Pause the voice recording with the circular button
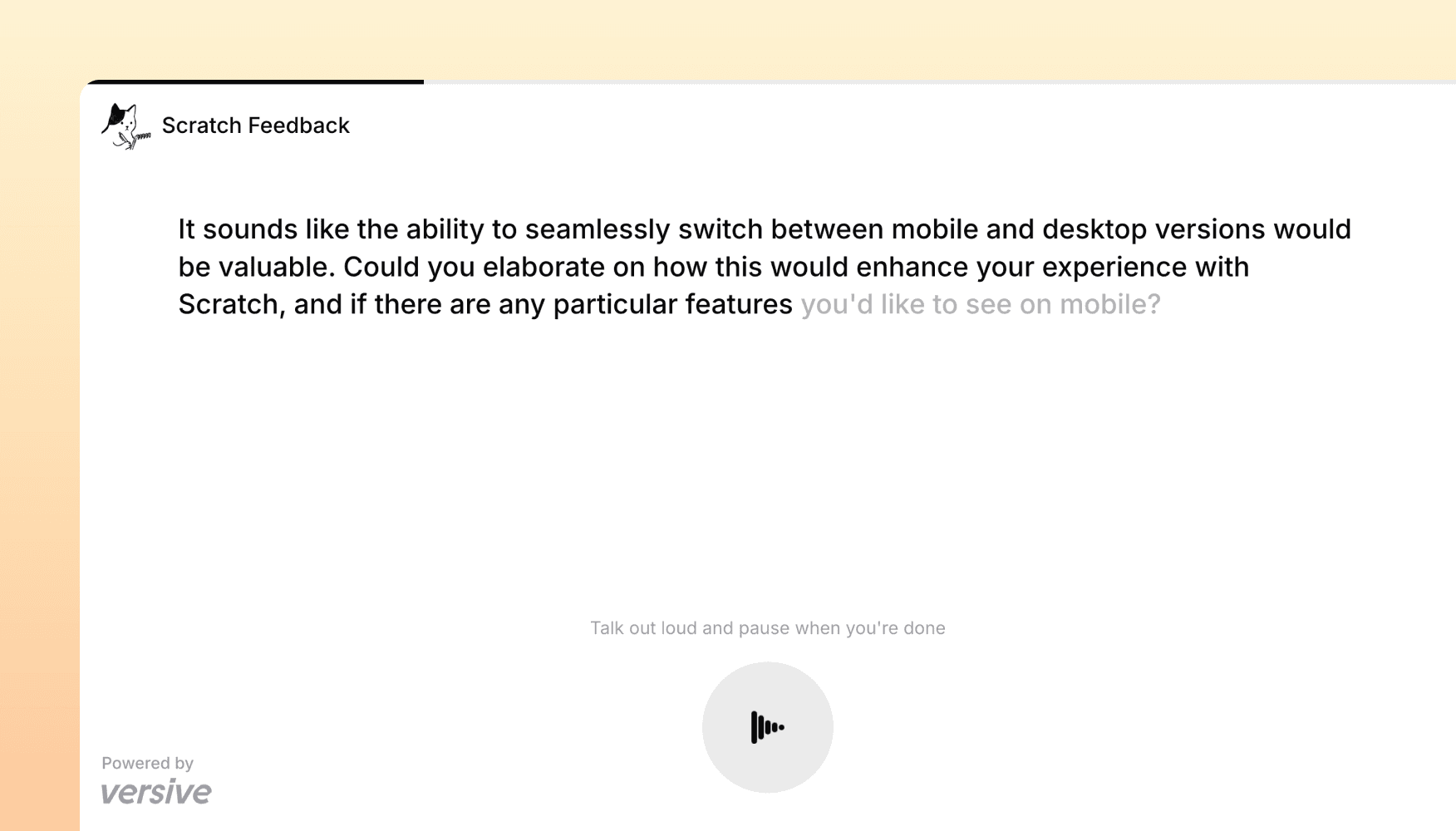This screenshot has height=831, width=1456. pyautogui.click(x=767, y=726)
